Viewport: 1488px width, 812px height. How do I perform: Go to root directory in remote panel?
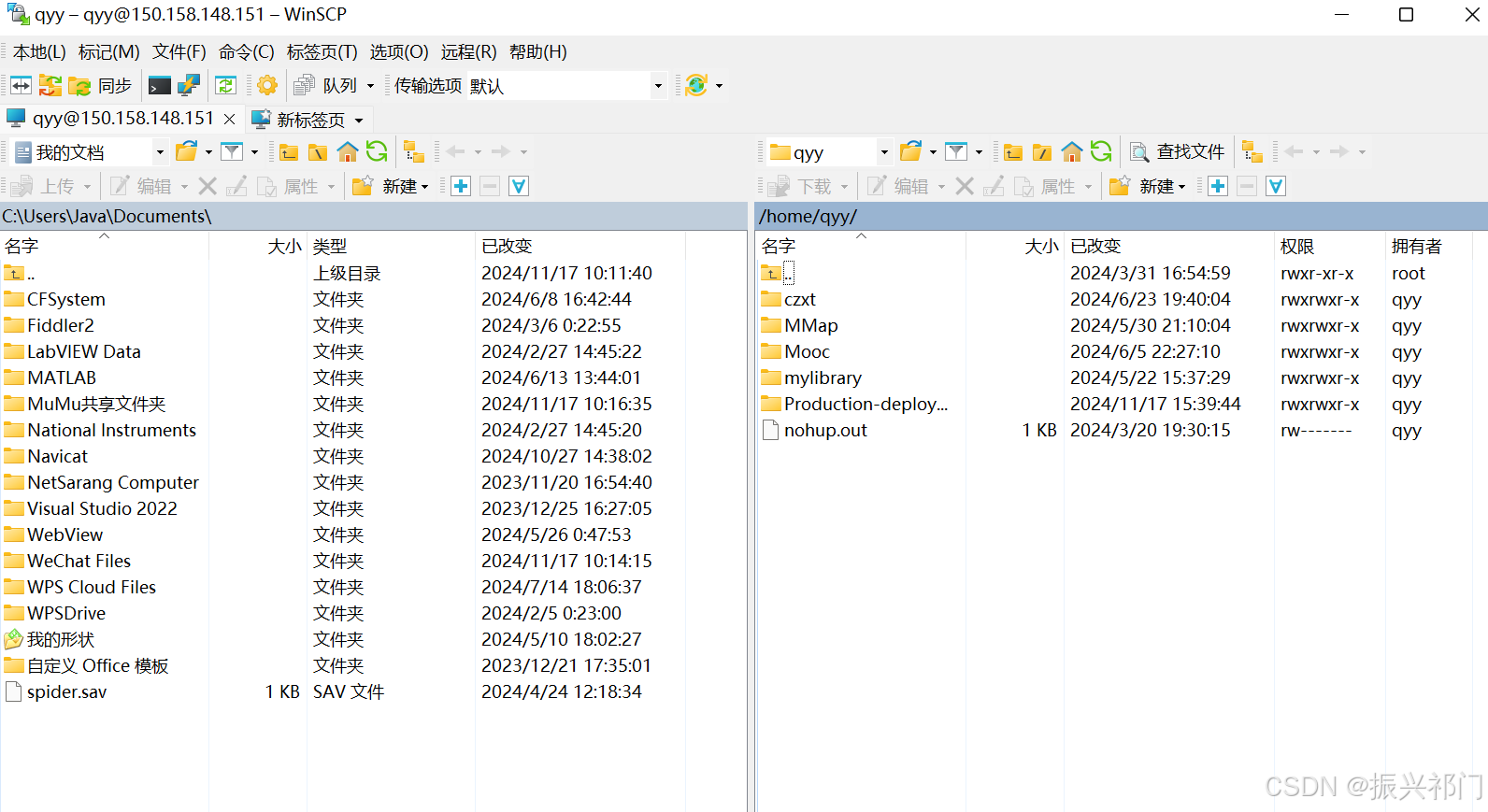coord(1042,152)
